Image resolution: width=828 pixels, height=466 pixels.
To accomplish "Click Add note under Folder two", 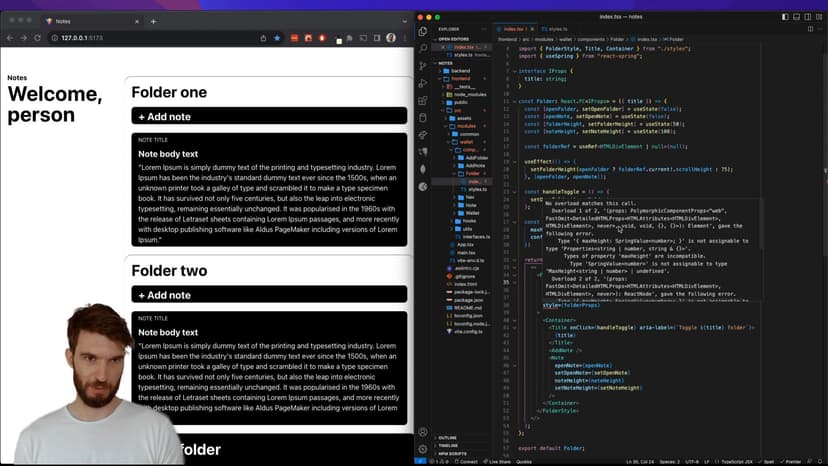I will click(268, 295).
